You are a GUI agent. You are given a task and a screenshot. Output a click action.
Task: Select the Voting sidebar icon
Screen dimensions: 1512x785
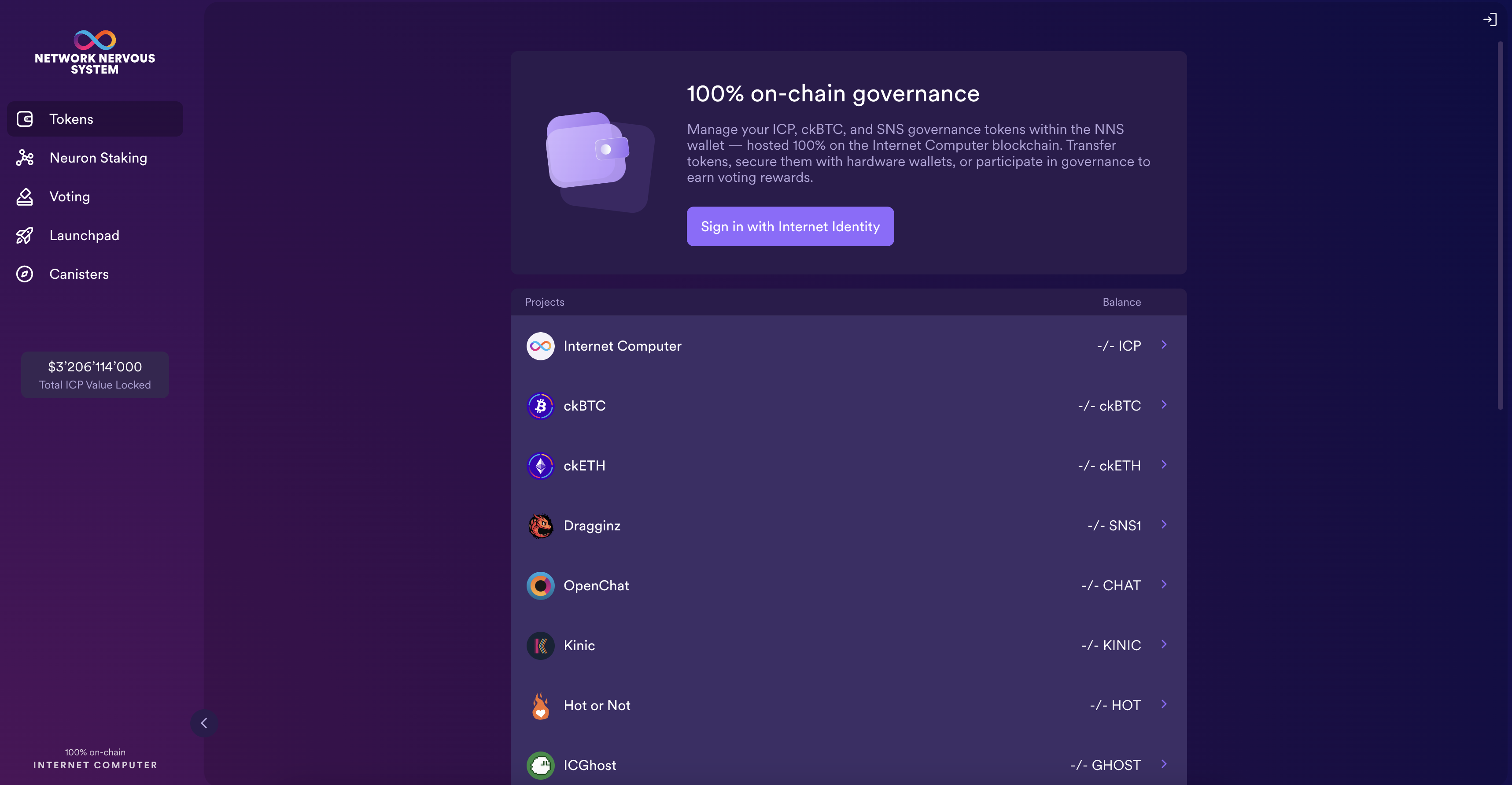click(24, 197)
